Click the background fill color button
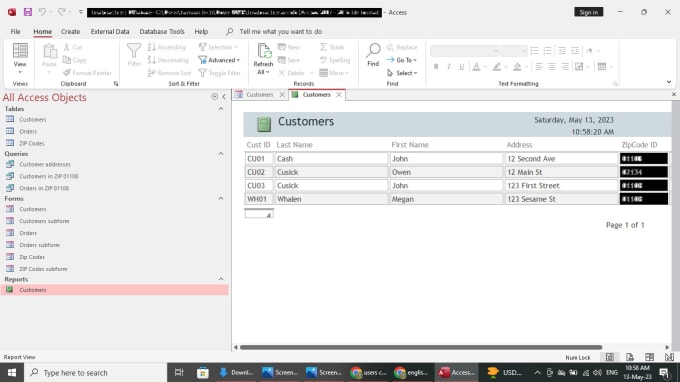This screenshot has width=680, height=382. point(517,66)
